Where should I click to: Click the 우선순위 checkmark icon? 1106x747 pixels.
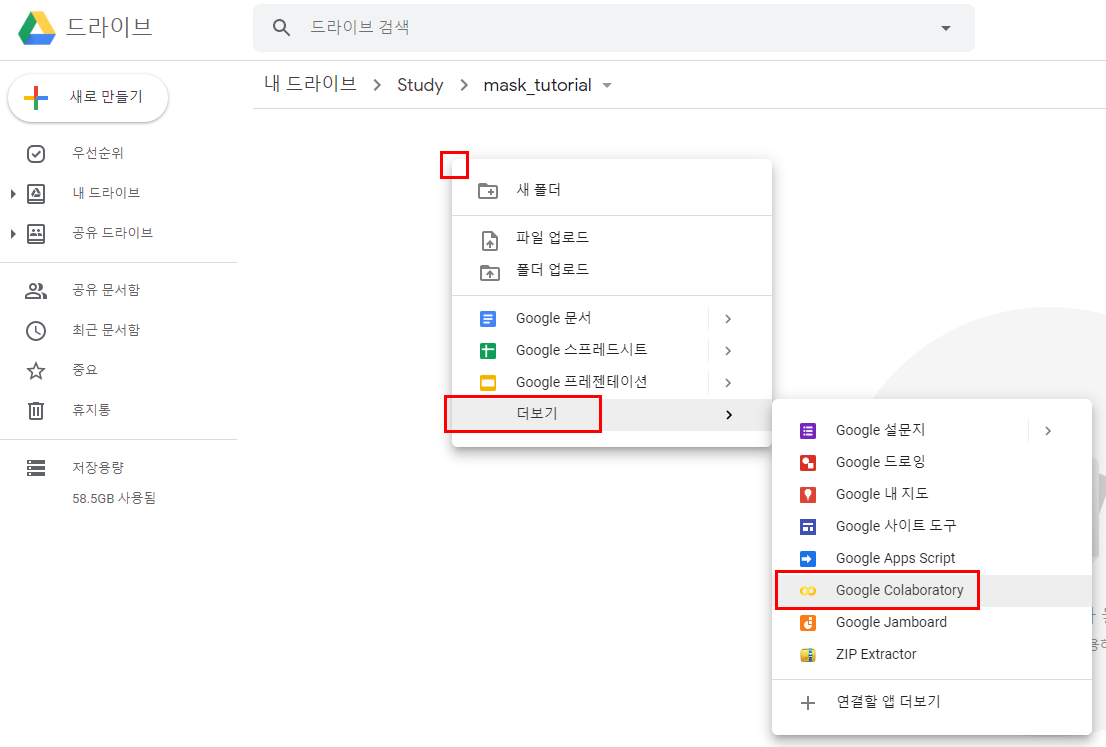pos(36,154)
